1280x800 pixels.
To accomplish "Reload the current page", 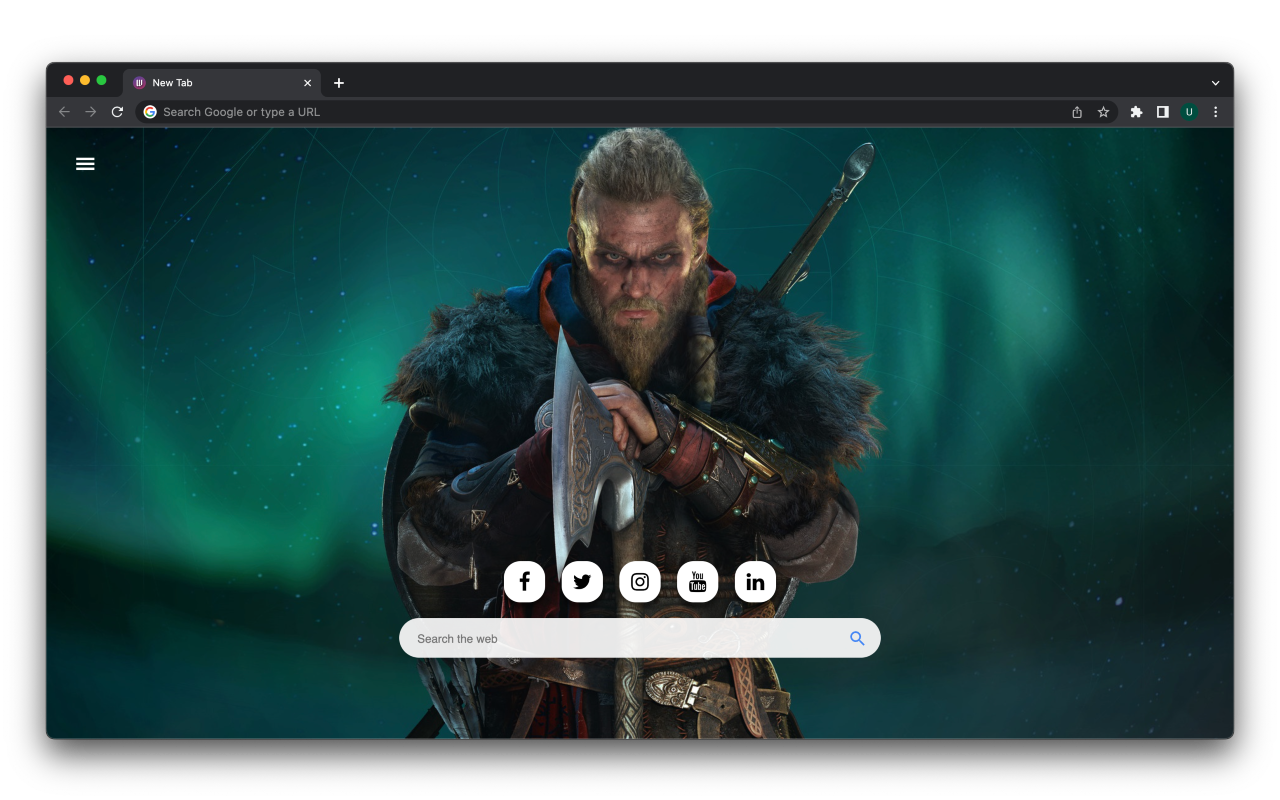I will (117, 112).
